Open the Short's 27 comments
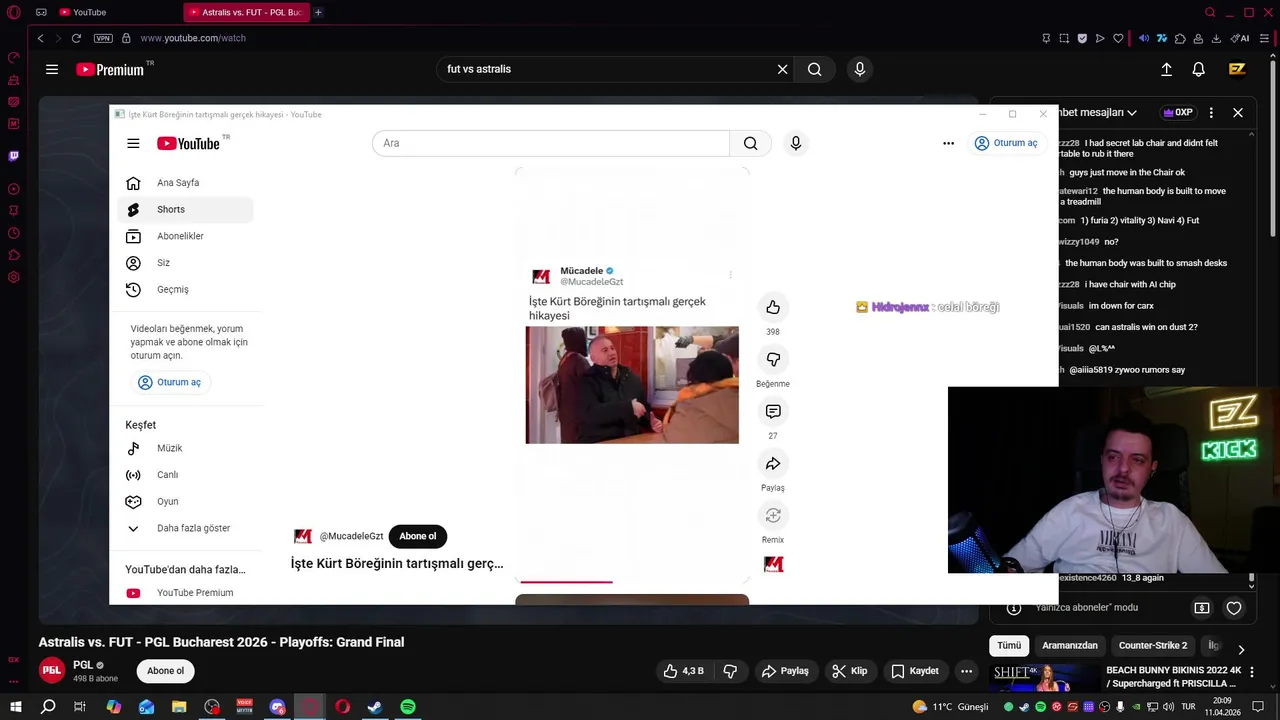Image resolution: width=1280 pixels, height=720 pixels. 772,411
